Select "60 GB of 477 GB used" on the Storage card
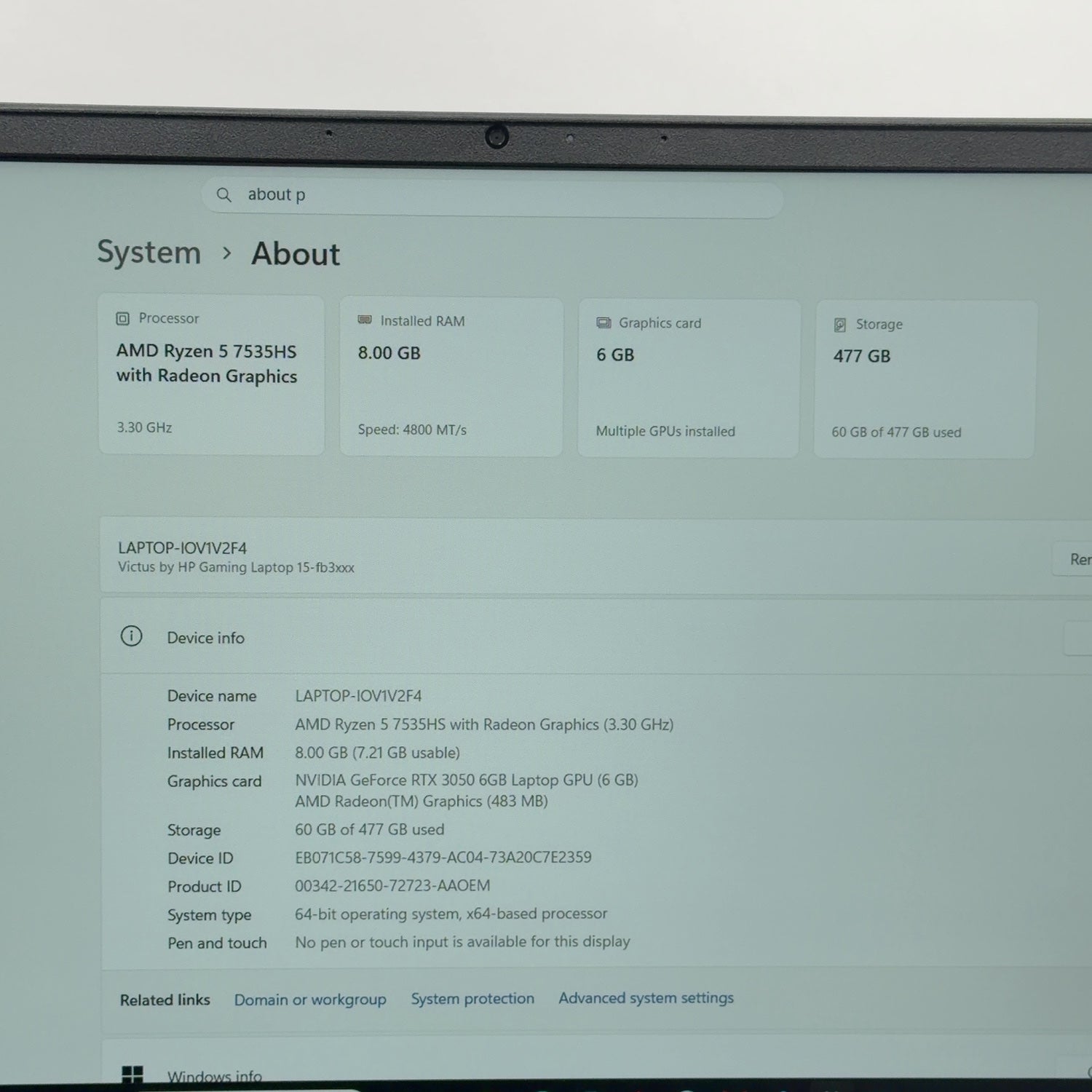The image size is (1092, 1092). pyautogui.click(x=896, y=432)
